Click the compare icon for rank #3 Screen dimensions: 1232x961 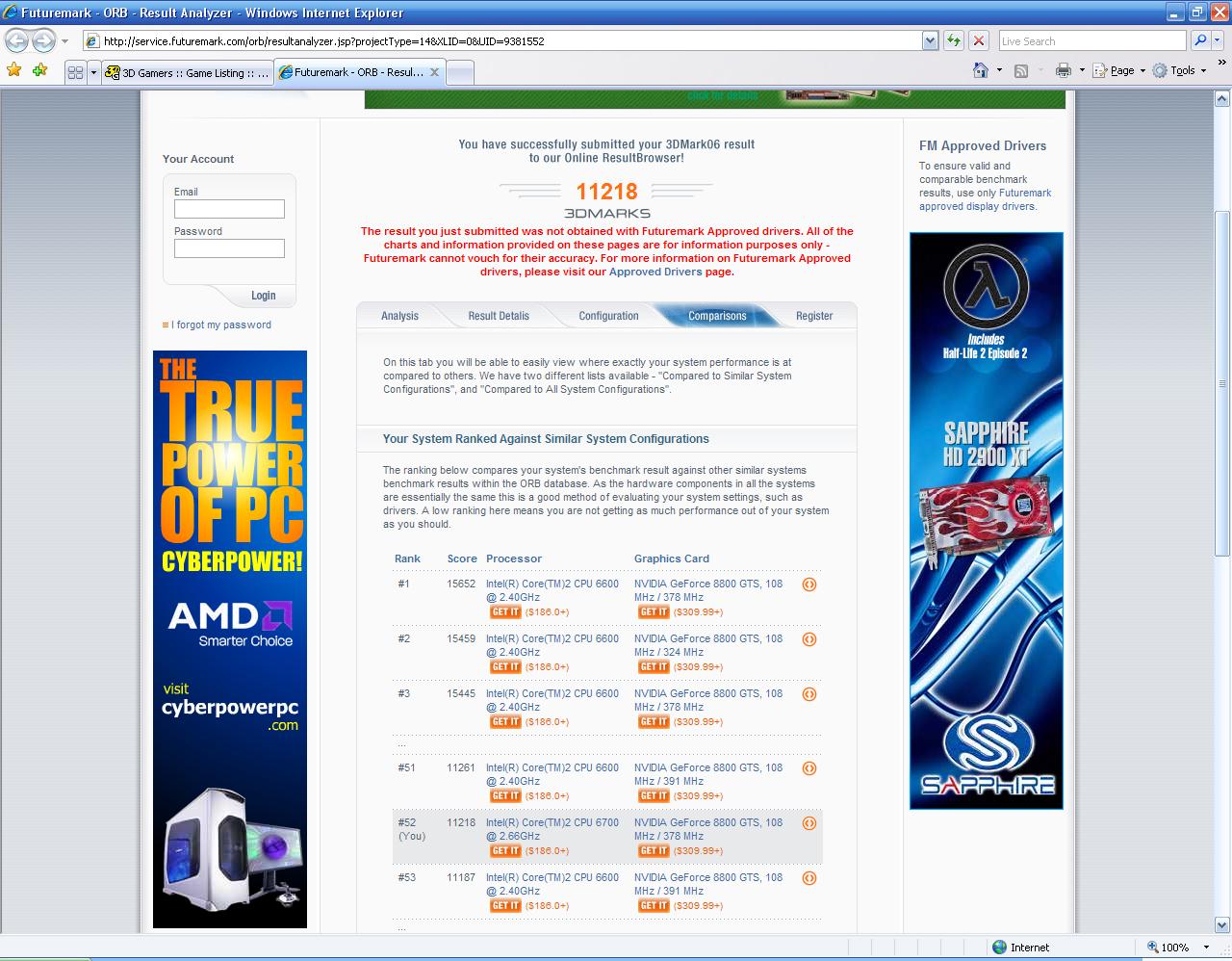coord(809,694)
